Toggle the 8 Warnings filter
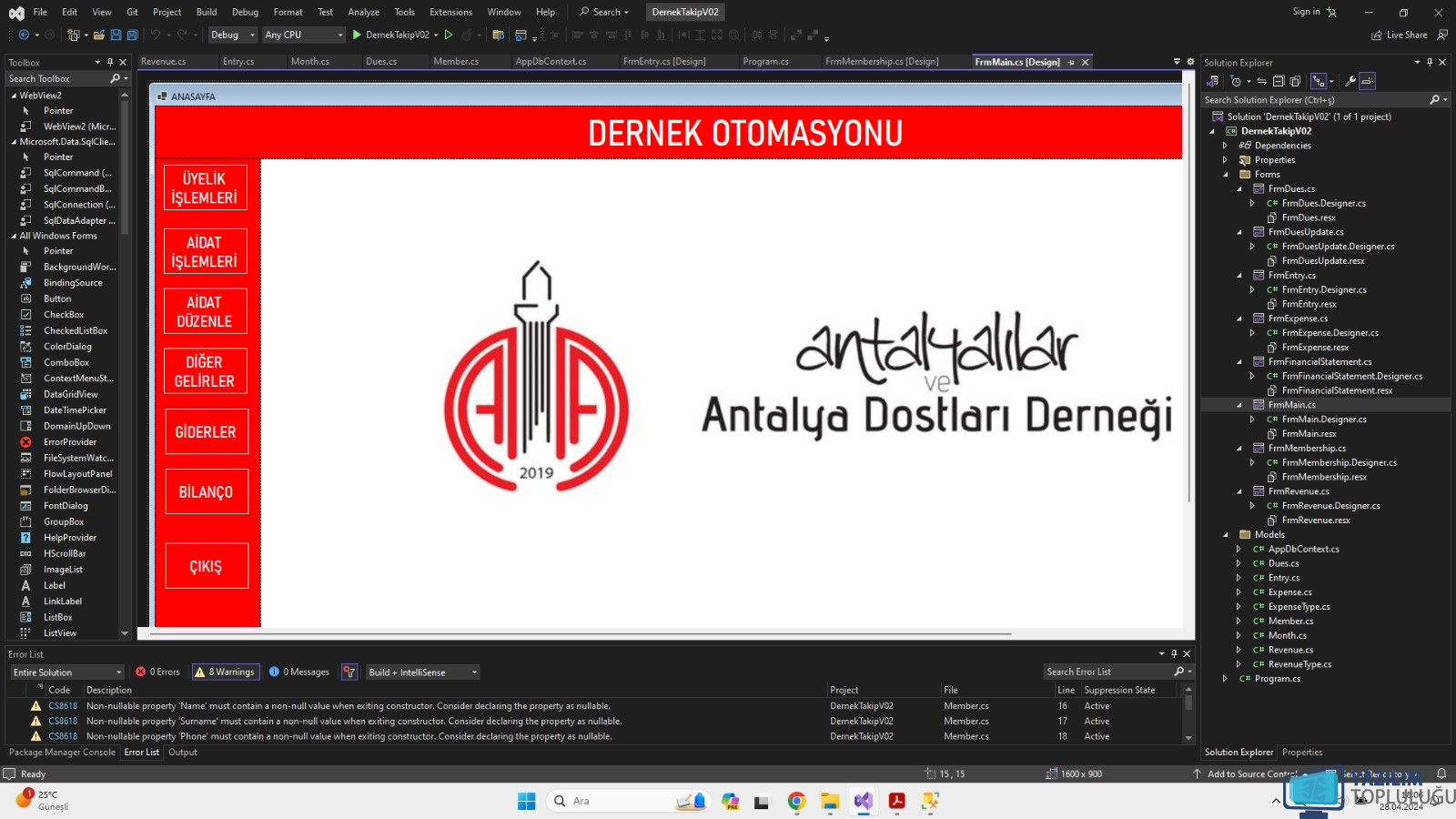The image size is (1456, 819). coord(225,672)
